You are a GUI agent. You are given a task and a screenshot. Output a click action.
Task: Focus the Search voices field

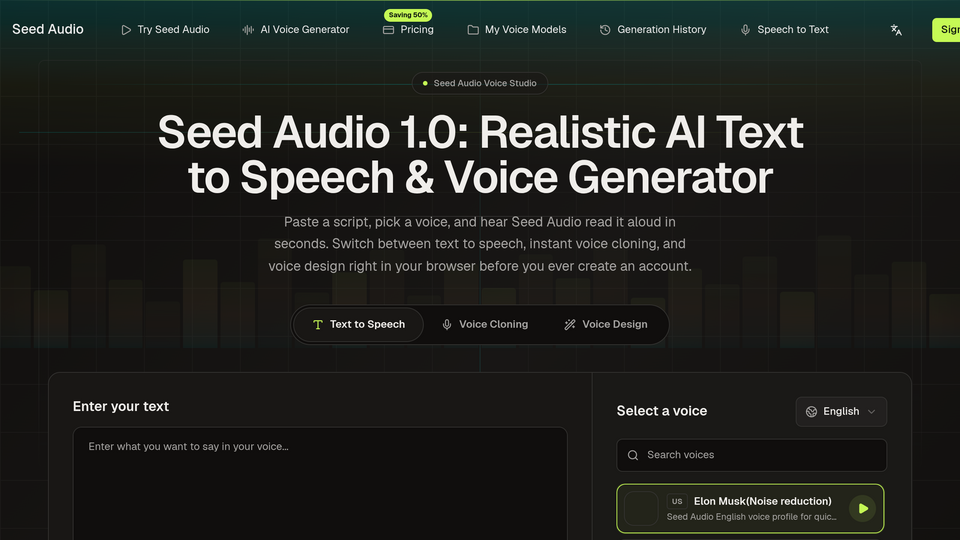752,455
